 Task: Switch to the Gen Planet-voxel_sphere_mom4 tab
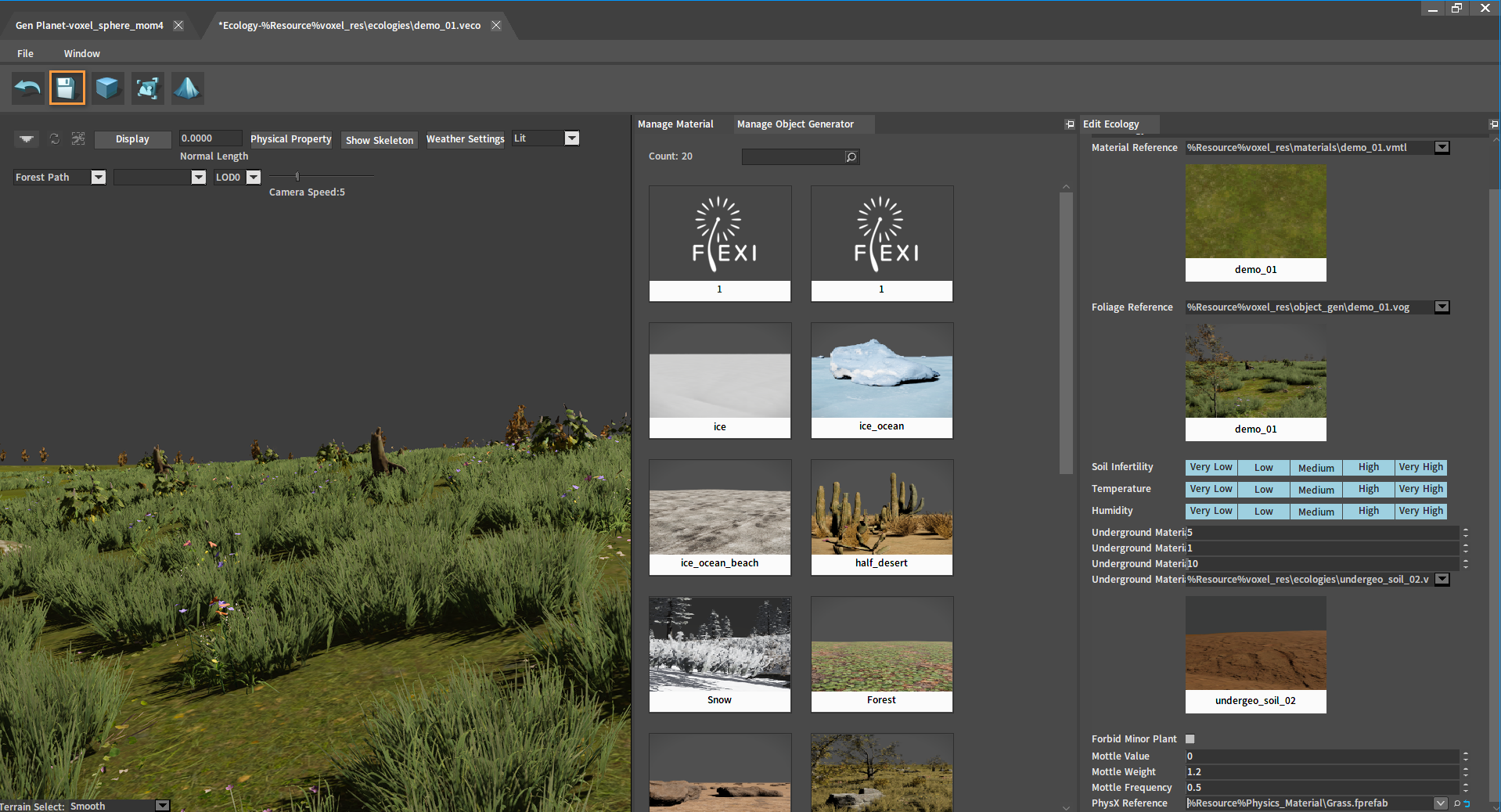89,26
